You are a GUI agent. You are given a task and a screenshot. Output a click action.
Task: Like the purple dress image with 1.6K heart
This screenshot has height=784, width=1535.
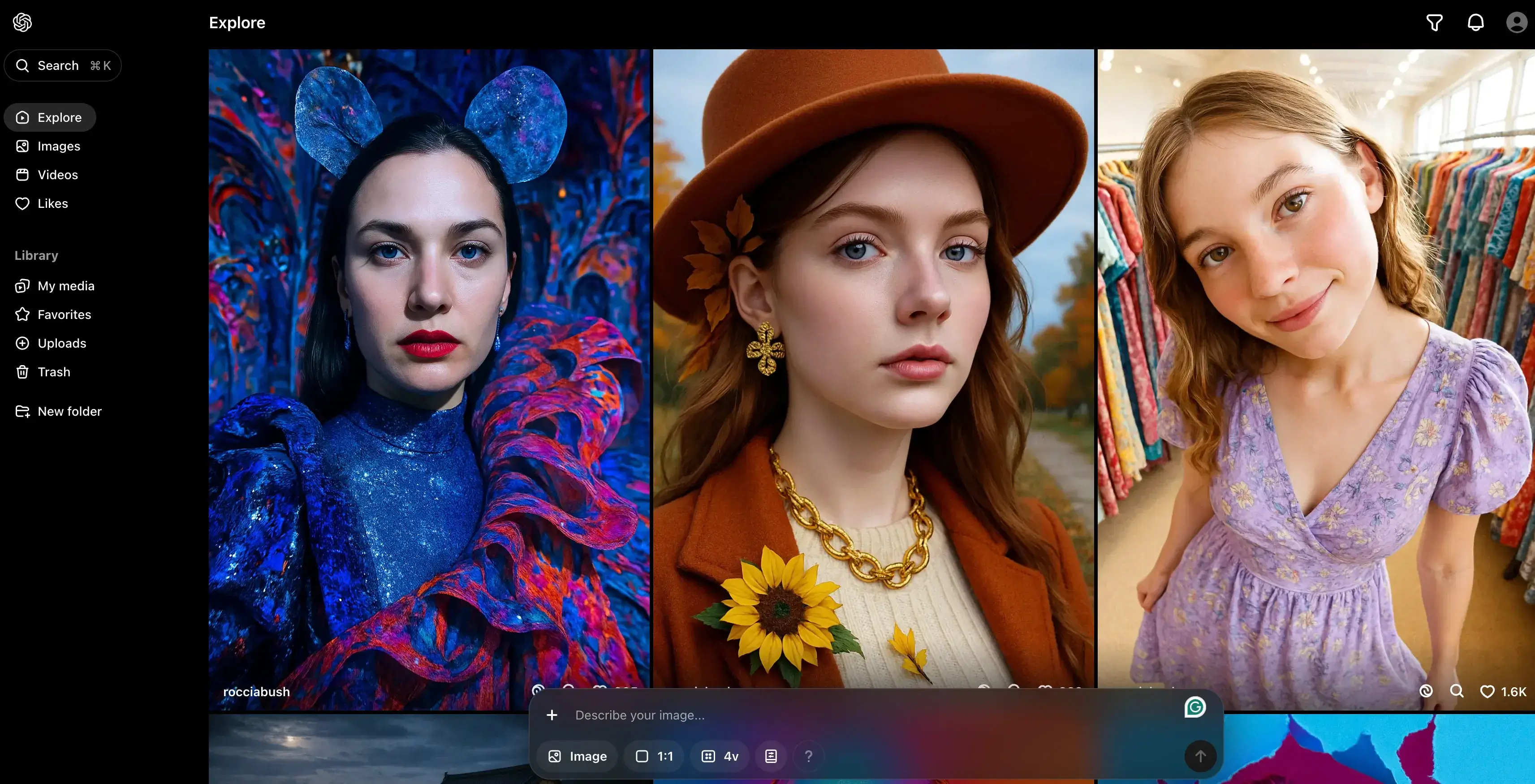(1488, 692)
